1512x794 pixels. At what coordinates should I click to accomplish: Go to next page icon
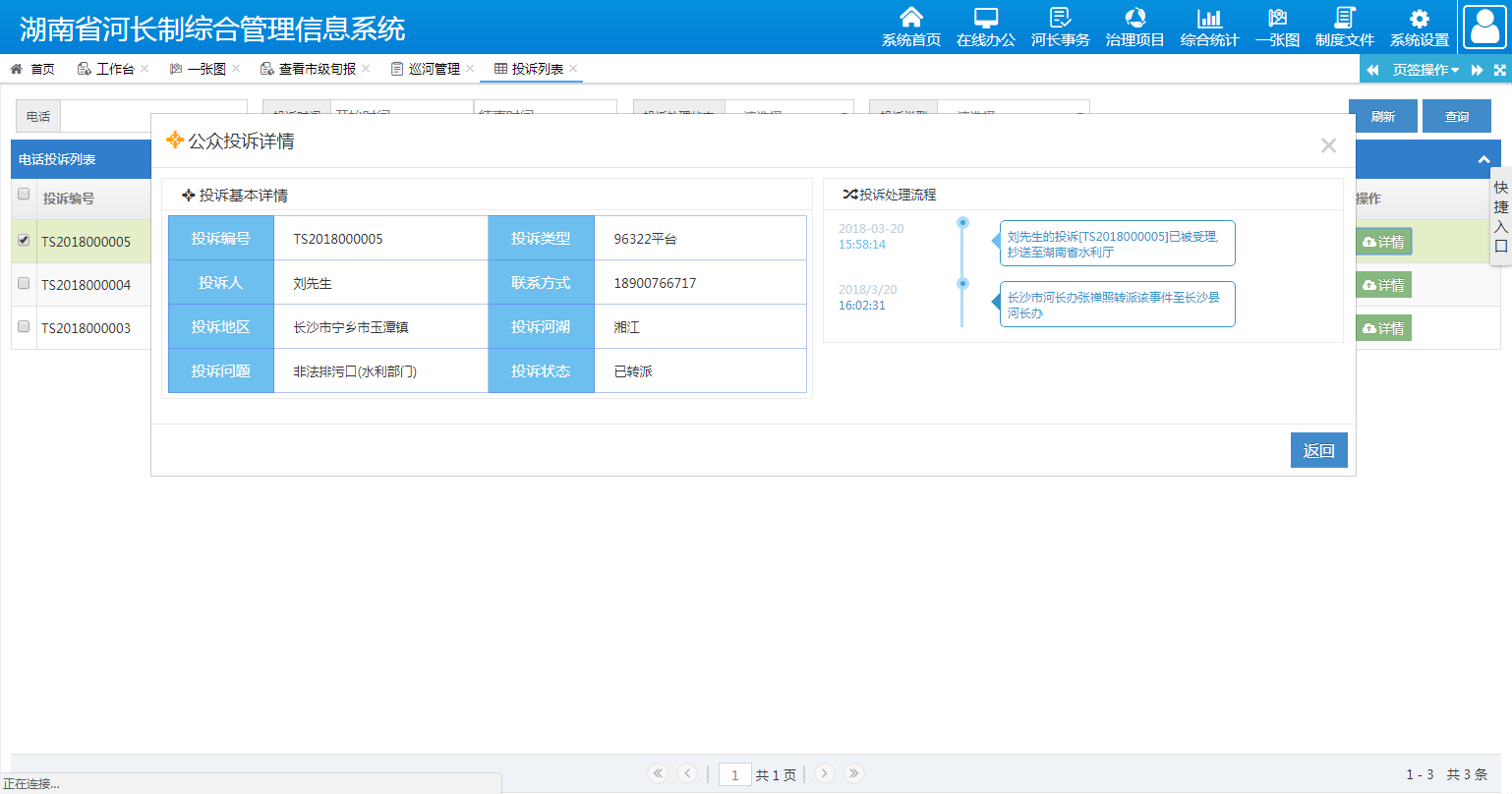[x=825, y=773]
